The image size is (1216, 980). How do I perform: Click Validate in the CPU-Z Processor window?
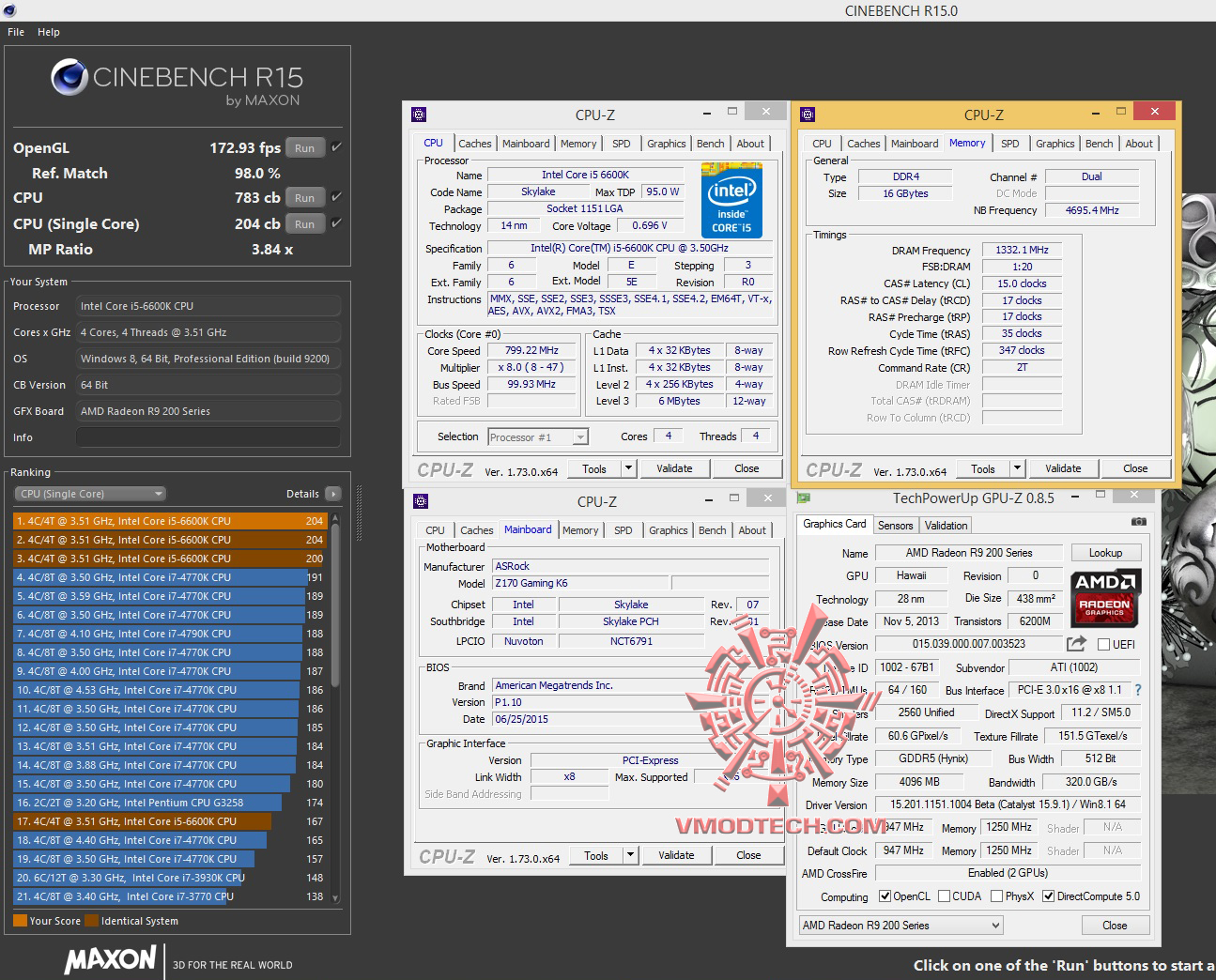674,468
